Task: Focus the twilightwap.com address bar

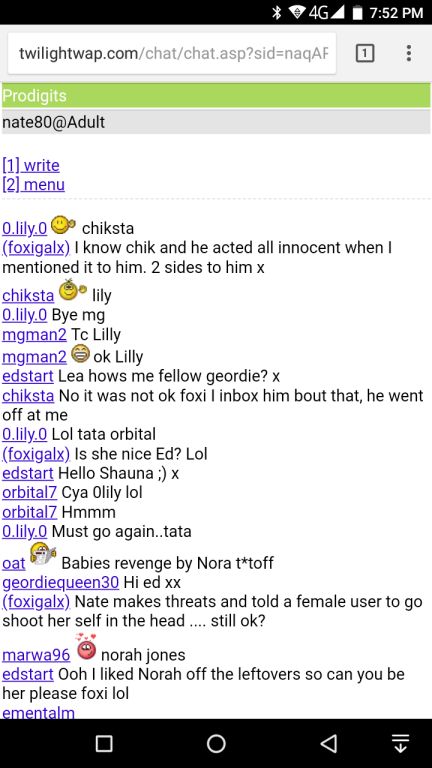Action: click(x=172, y=53)
